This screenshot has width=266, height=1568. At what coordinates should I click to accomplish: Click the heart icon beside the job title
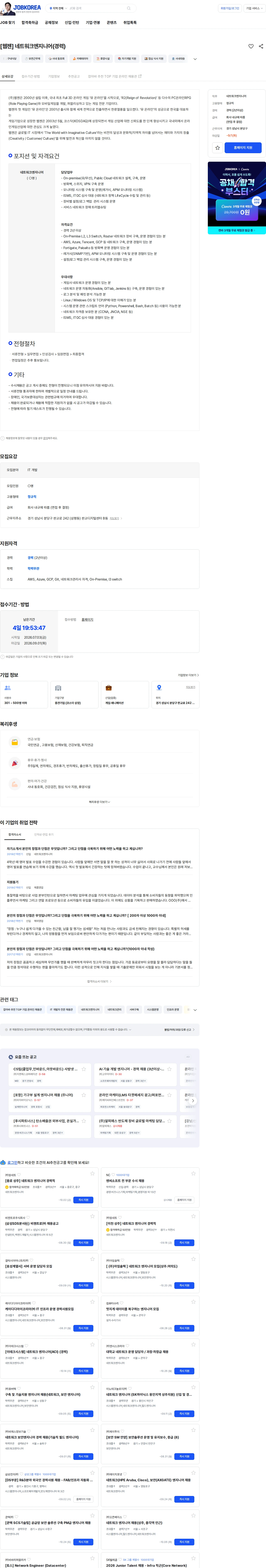click(251, 46)
